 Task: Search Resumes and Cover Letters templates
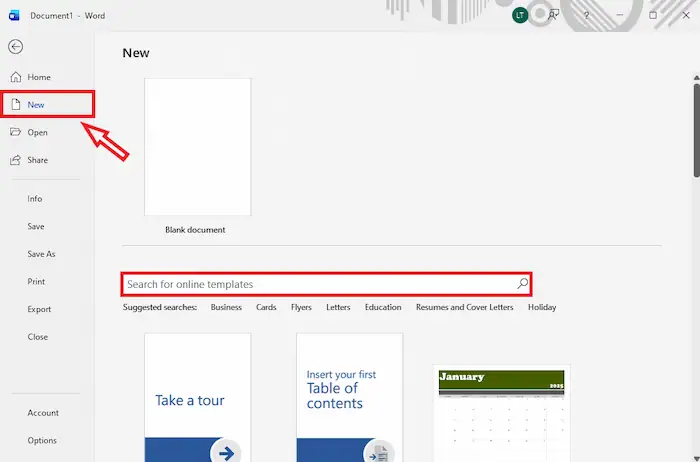465,307
